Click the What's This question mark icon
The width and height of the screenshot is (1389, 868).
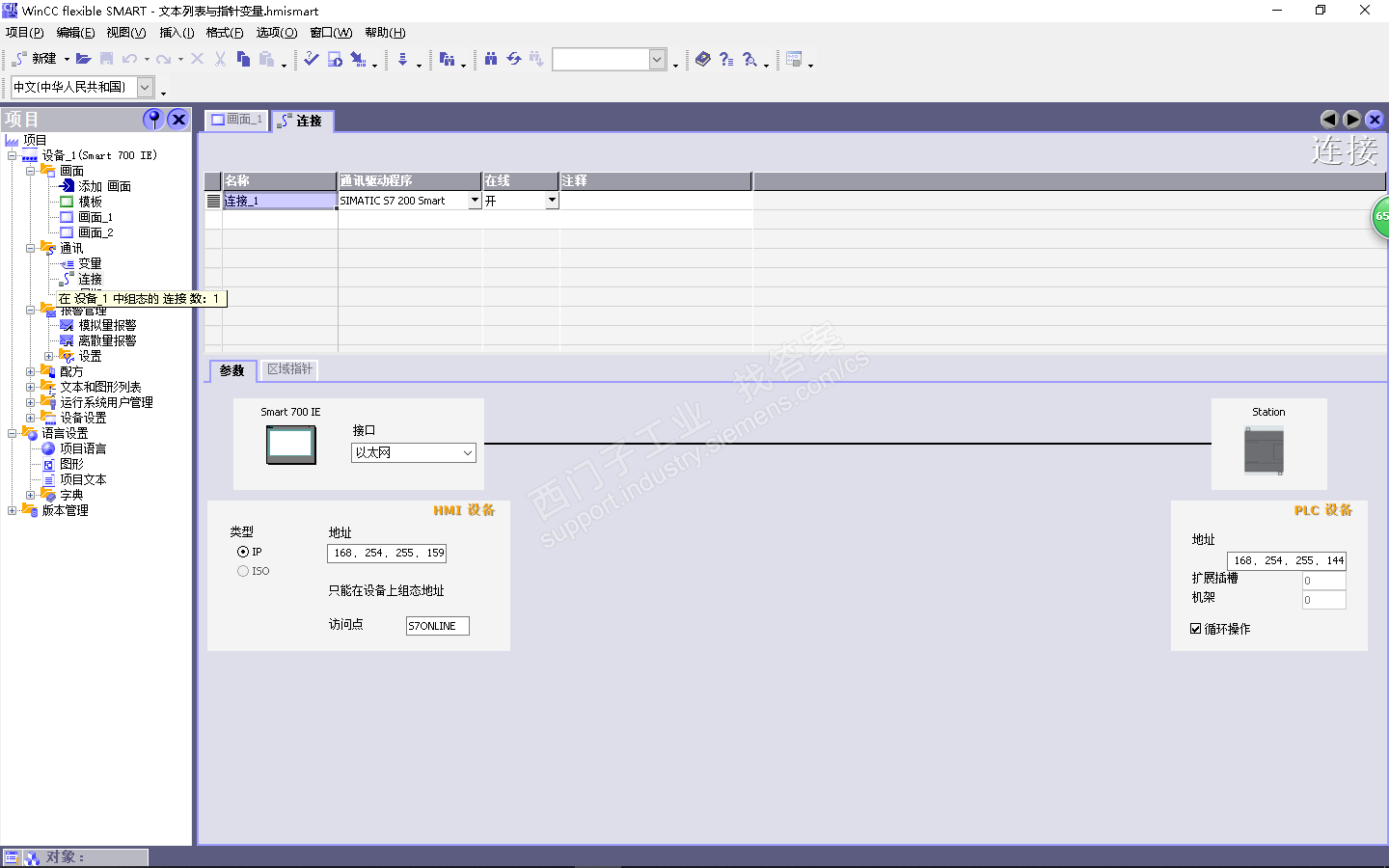click(x=726, y=59)
